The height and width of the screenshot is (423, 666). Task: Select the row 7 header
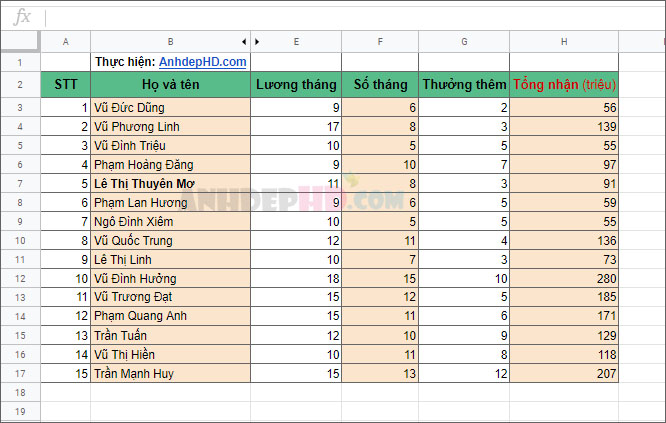tap(20, 183)
